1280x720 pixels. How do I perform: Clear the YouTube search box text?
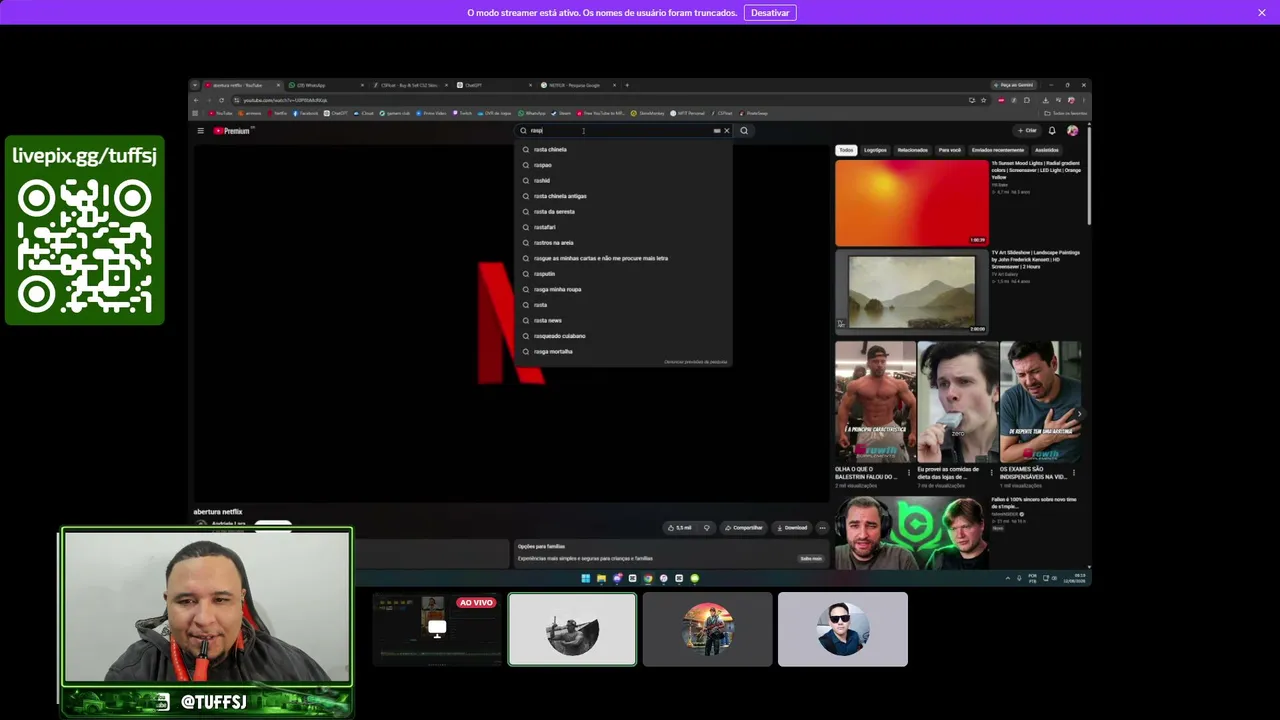[x=727, y=131]
